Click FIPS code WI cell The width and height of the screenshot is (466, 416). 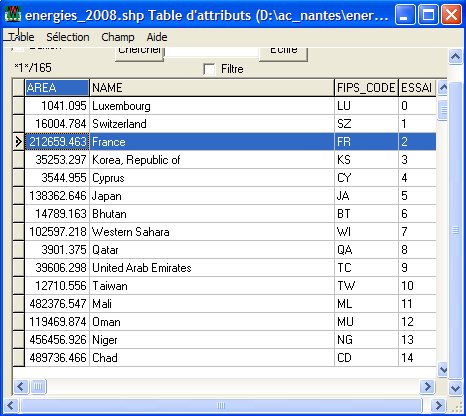click(x=366, y=232)
